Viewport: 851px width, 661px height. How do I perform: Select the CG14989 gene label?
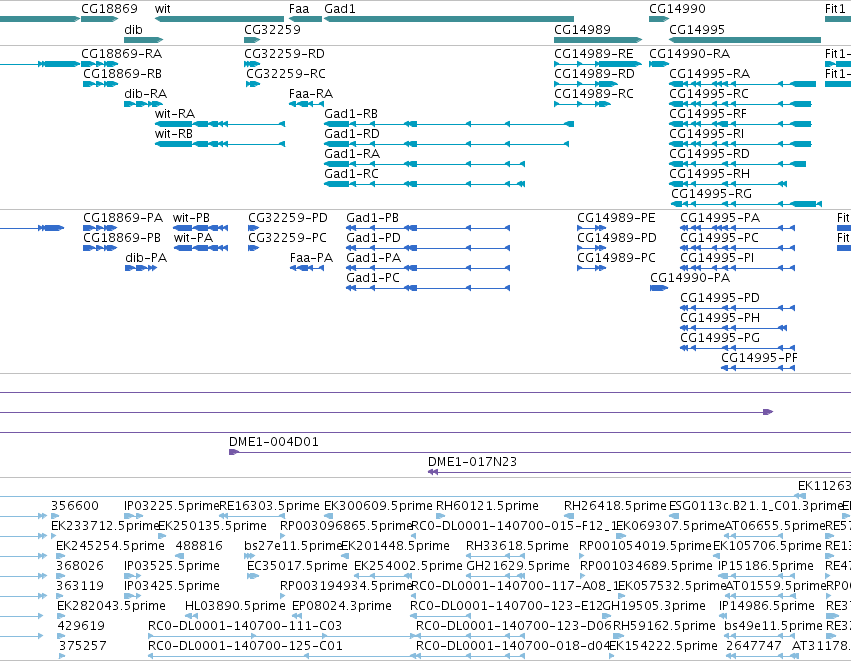[582, 29]
